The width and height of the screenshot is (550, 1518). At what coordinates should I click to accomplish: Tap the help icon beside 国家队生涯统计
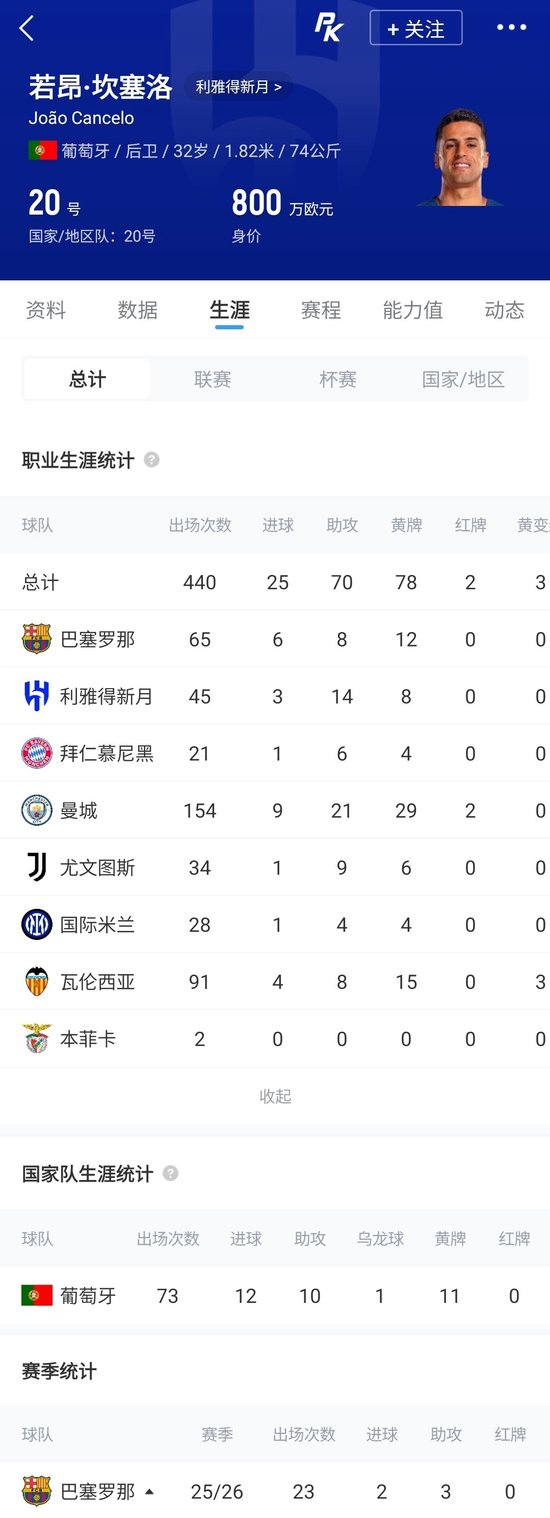171,1173
